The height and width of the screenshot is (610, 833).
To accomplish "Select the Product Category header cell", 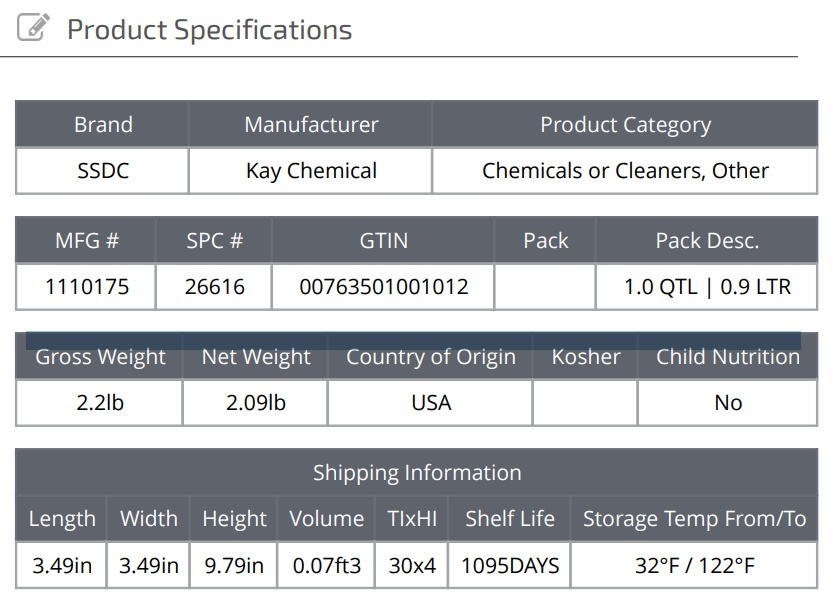I will 625,125.
